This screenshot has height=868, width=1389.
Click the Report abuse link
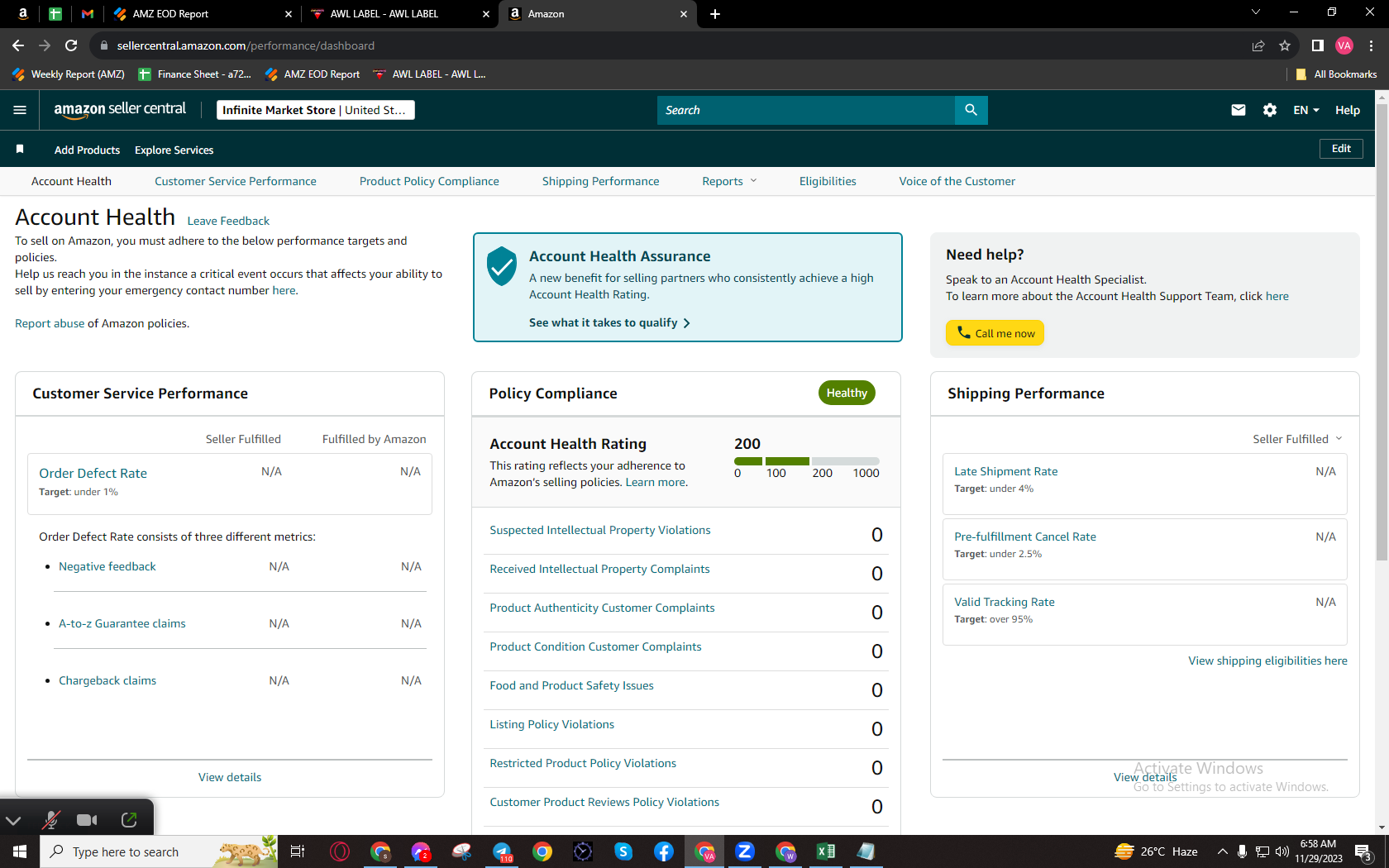point(50,323)
